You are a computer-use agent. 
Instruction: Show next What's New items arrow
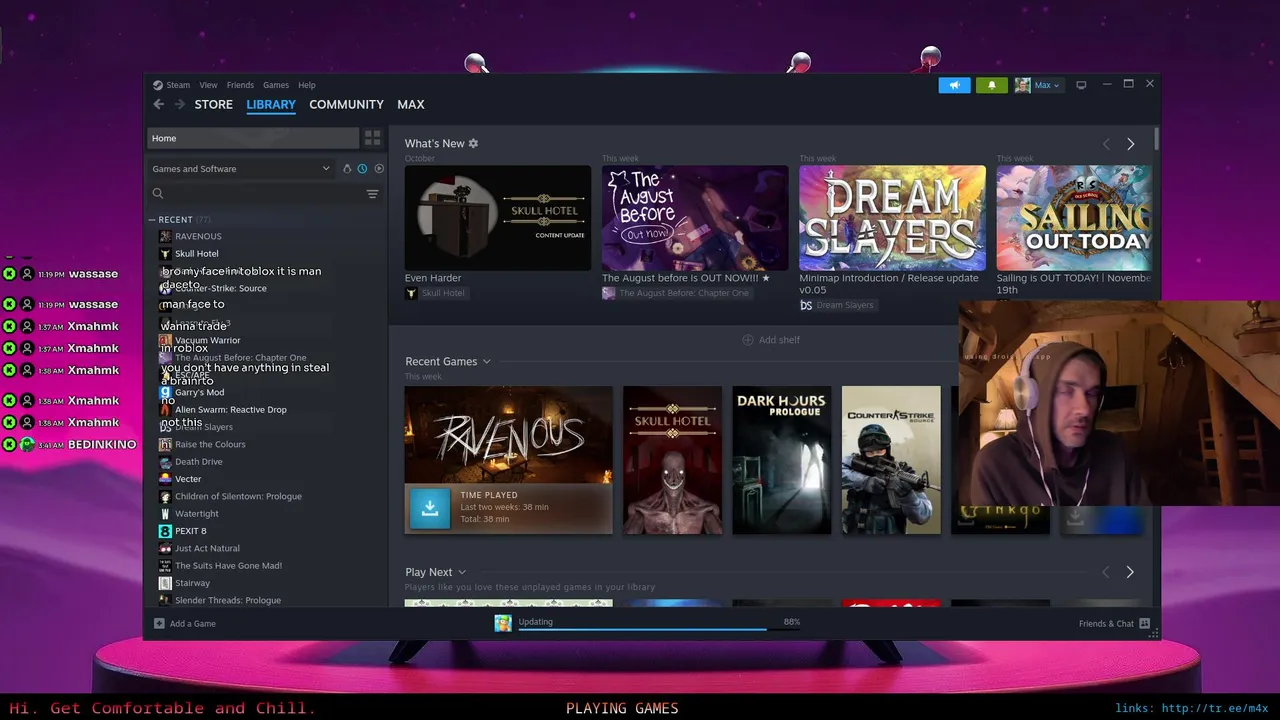point(1131,144)
